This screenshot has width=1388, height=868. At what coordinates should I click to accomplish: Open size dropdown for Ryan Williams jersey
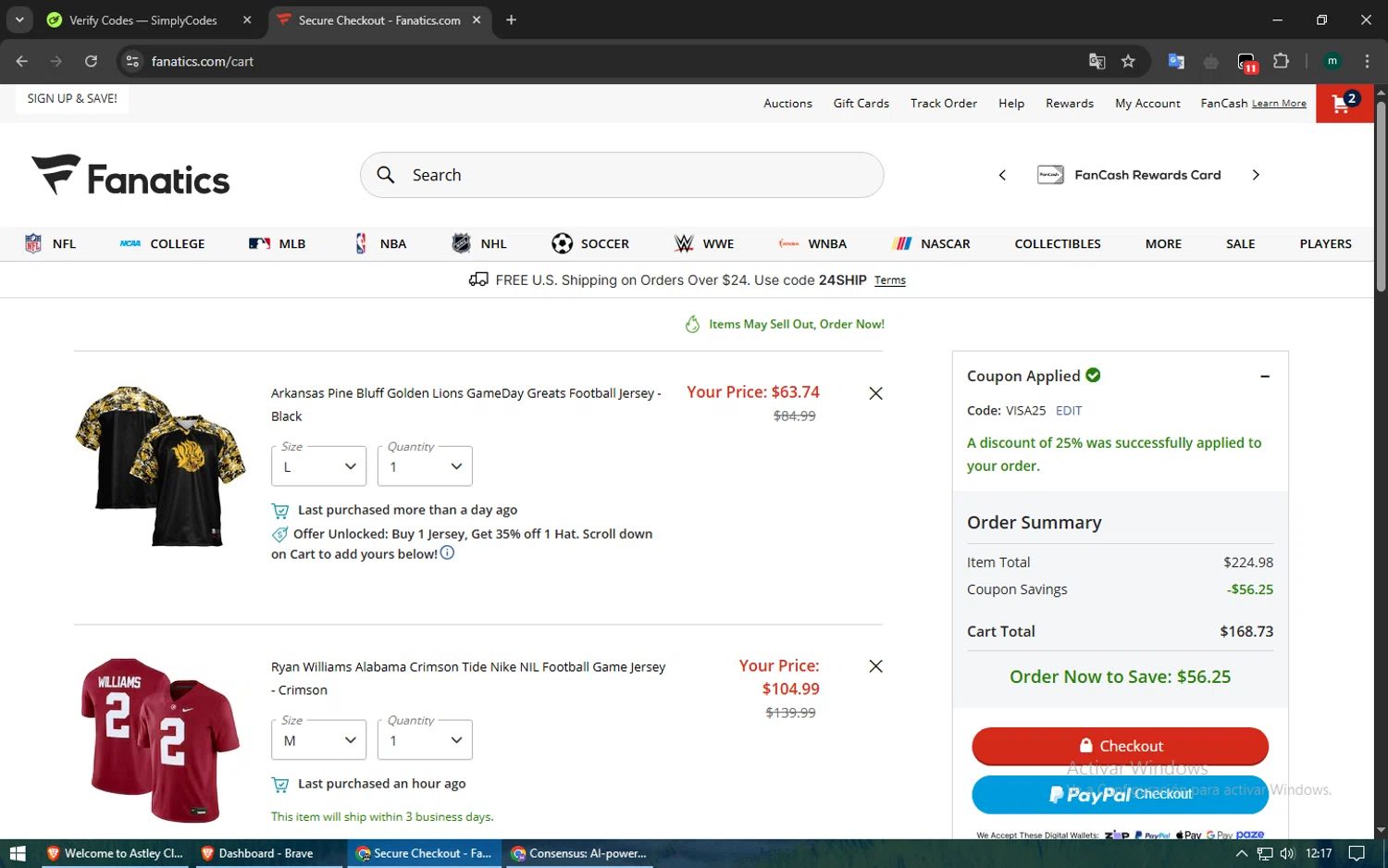318,739
